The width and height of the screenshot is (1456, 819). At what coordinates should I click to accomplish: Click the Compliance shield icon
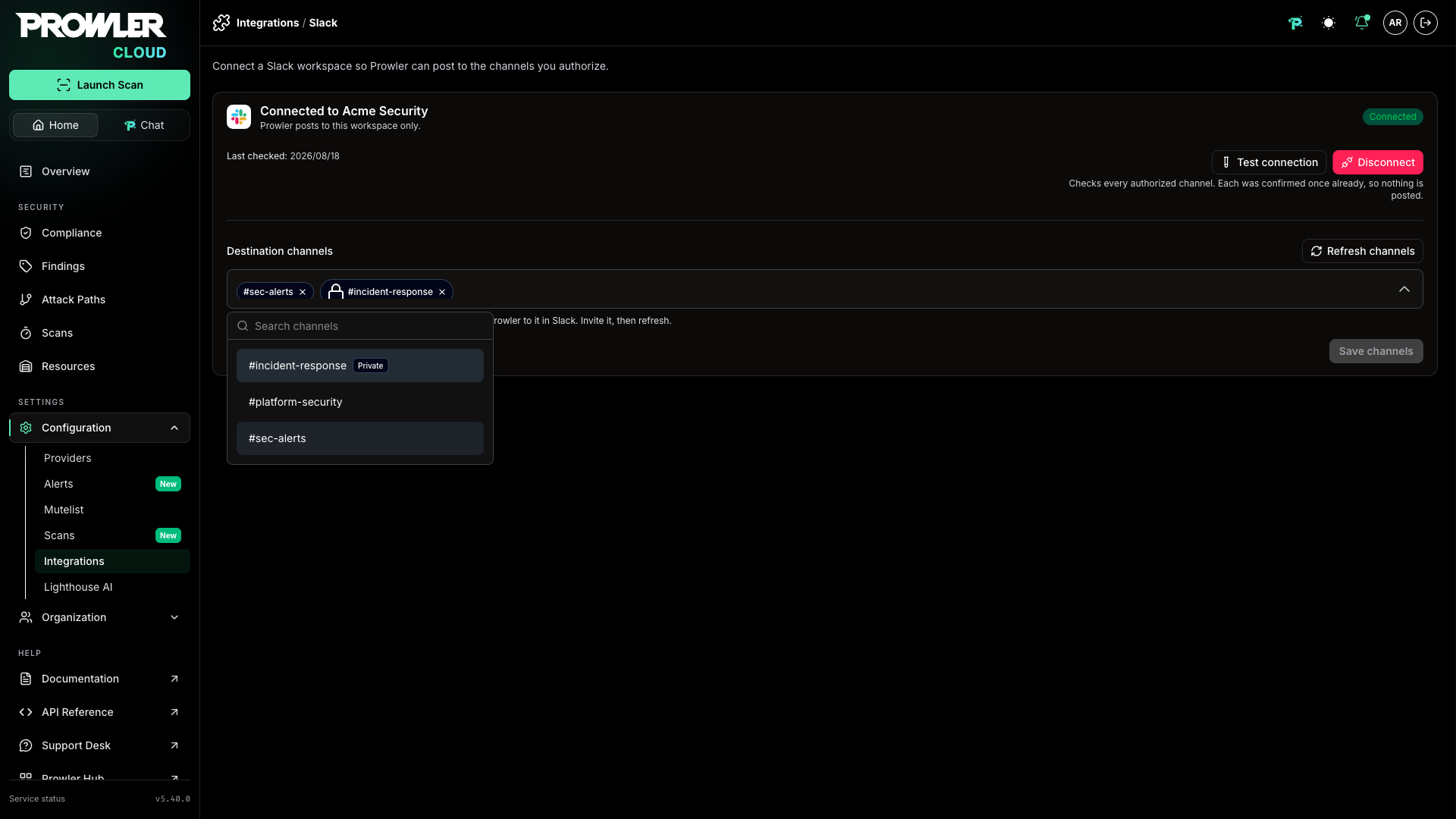[26, 233]
